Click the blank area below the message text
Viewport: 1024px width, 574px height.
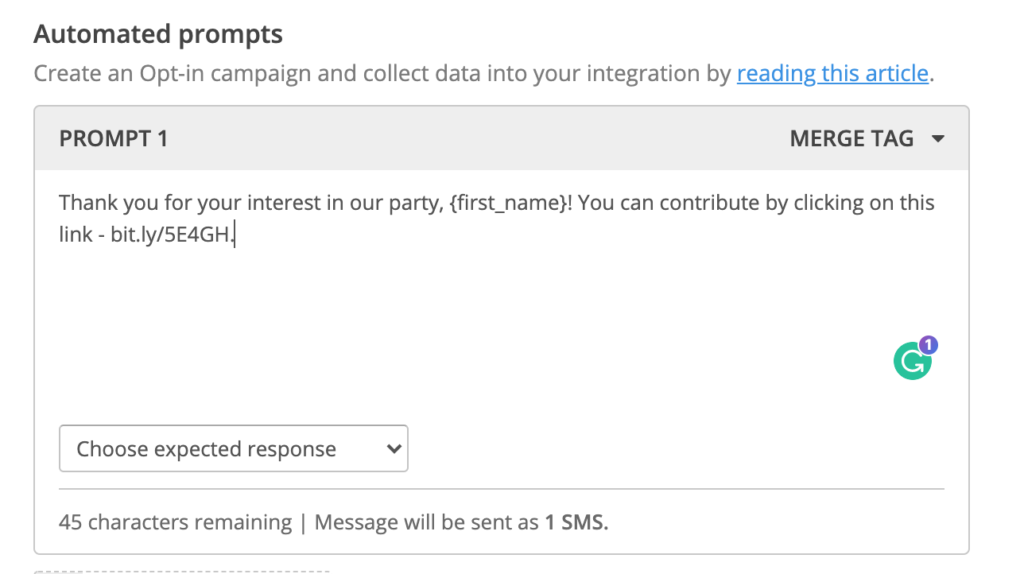[x=457, y=320]
